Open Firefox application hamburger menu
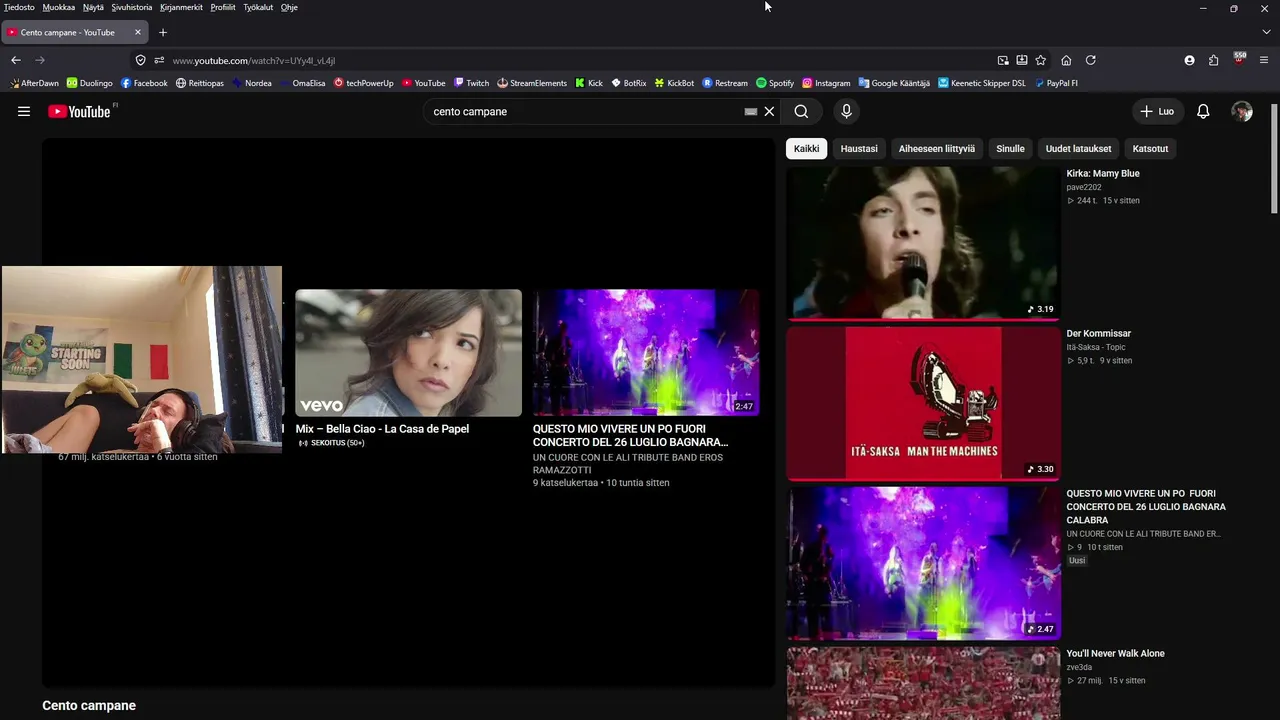 [1264, 60]
